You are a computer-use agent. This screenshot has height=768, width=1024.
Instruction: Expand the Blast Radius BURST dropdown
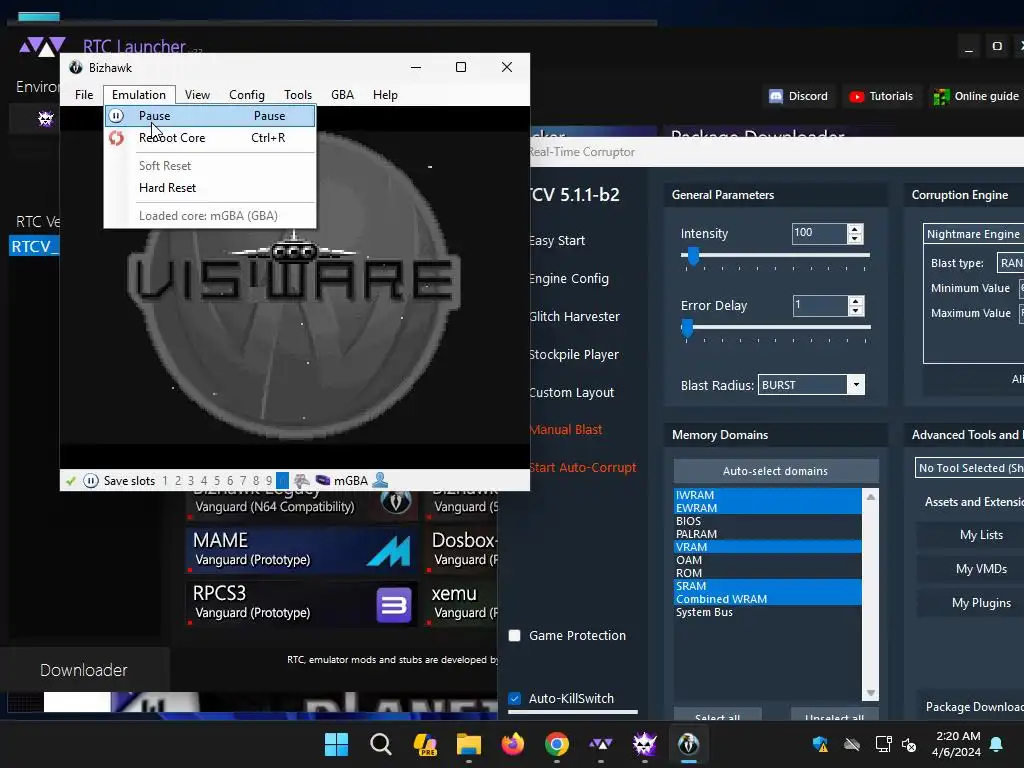(x=856, y=385)
